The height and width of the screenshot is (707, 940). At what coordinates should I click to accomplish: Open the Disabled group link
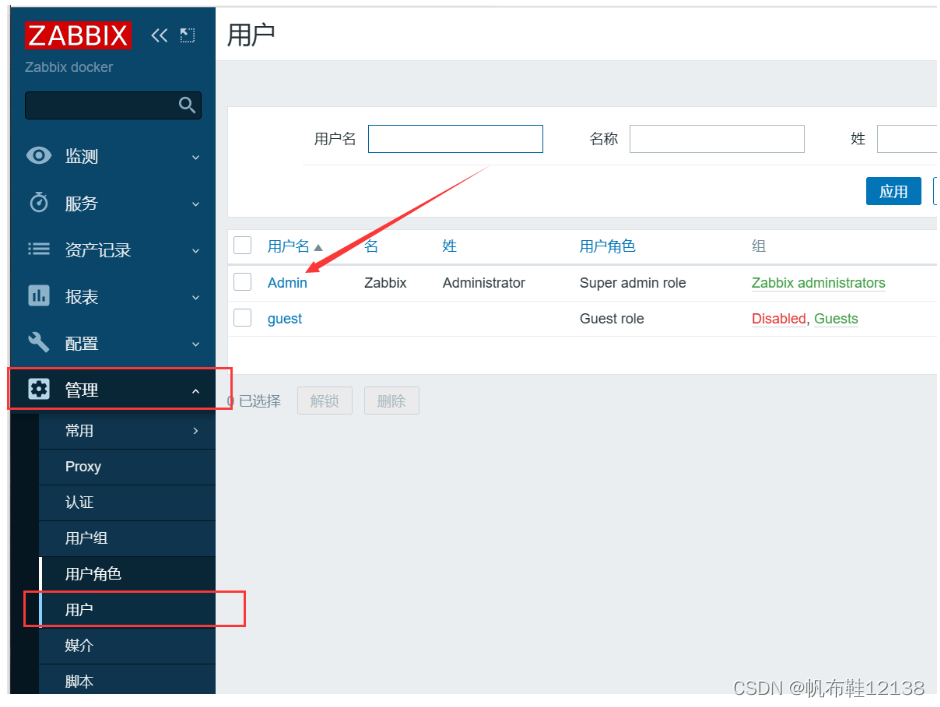tap(779, 318)
